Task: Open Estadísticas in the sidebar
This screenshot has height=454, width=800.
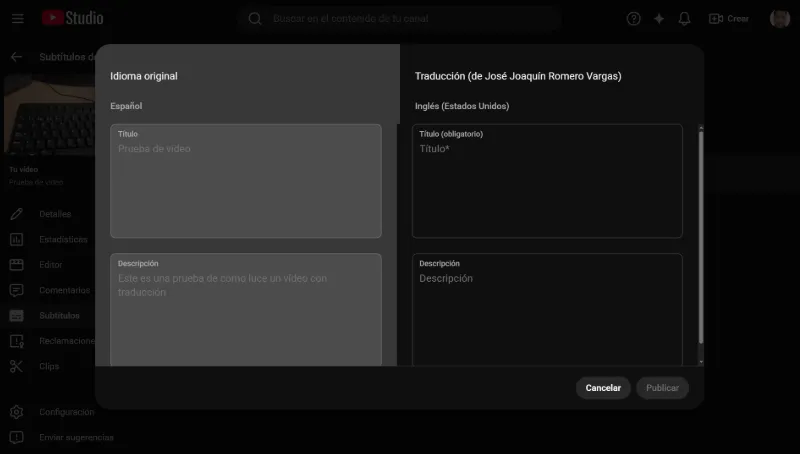Action: coord(63,239)
